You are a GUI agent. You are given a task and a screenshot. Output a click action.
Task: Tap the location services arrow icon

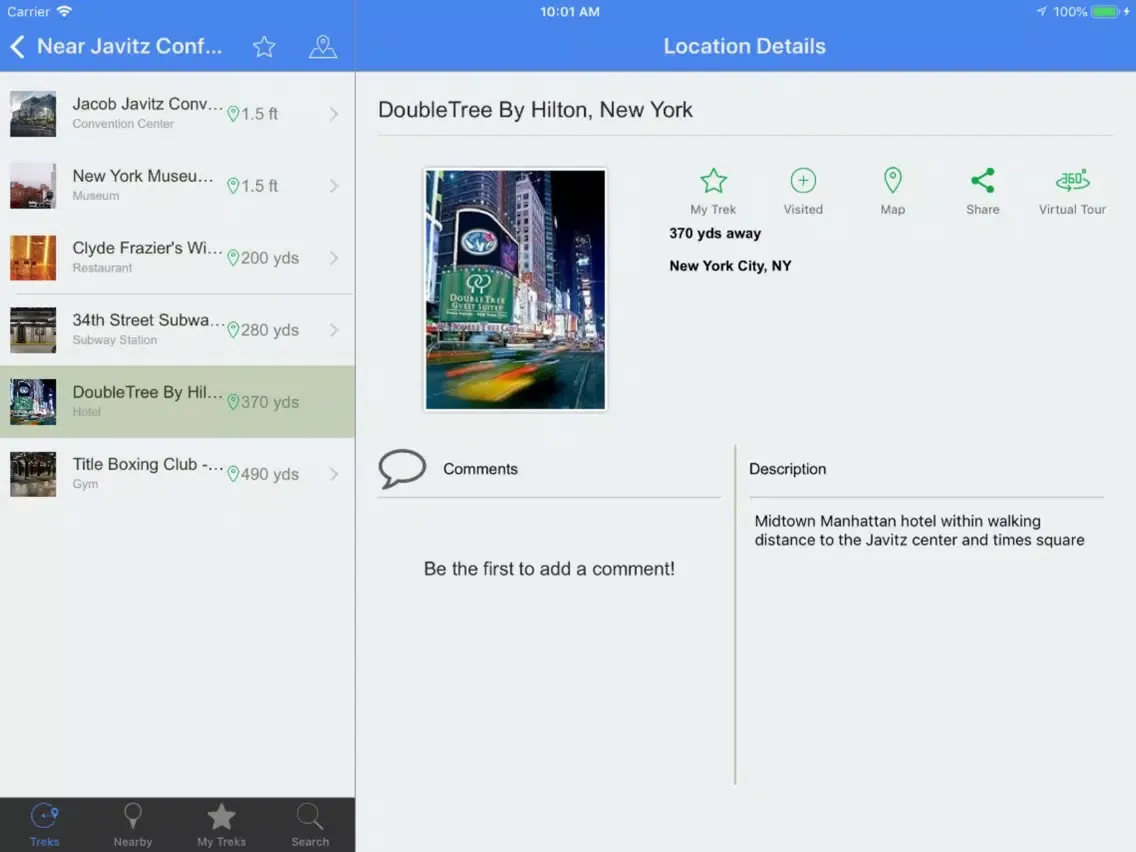pyautogui.click(x=1042, y=12)
